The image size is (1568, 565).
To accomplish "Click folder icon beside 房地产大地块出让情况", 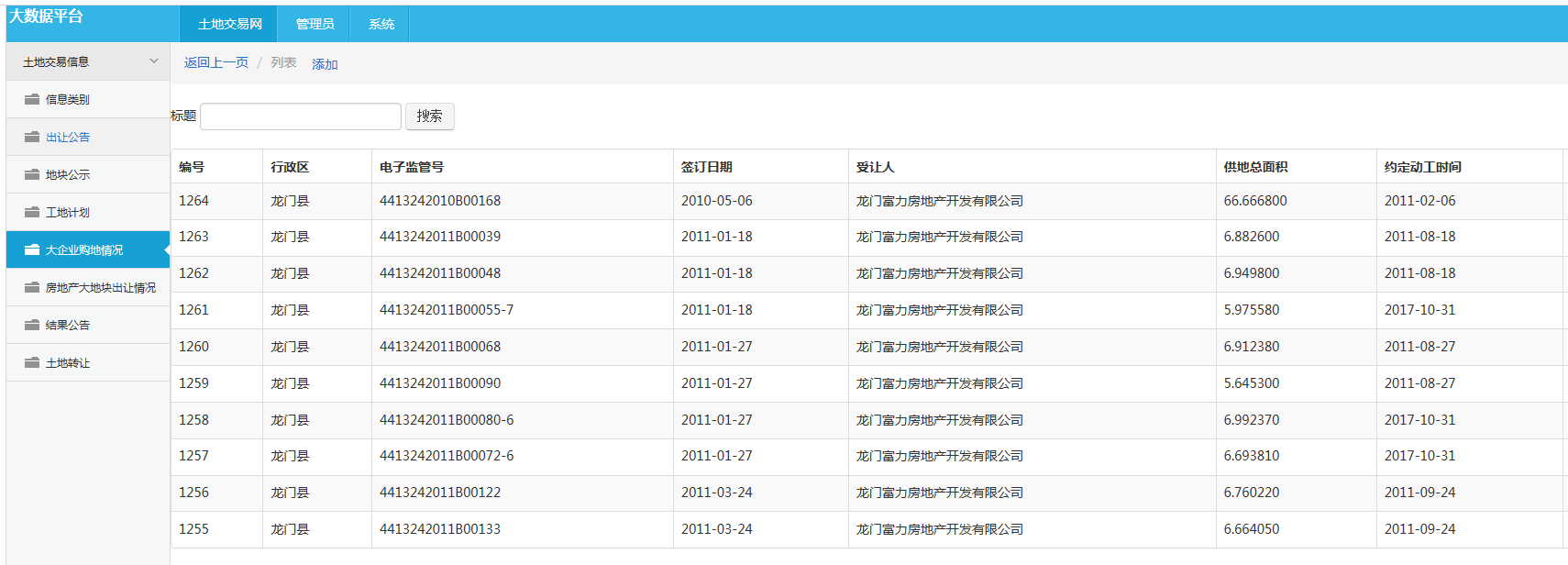I will pos(32,287).
